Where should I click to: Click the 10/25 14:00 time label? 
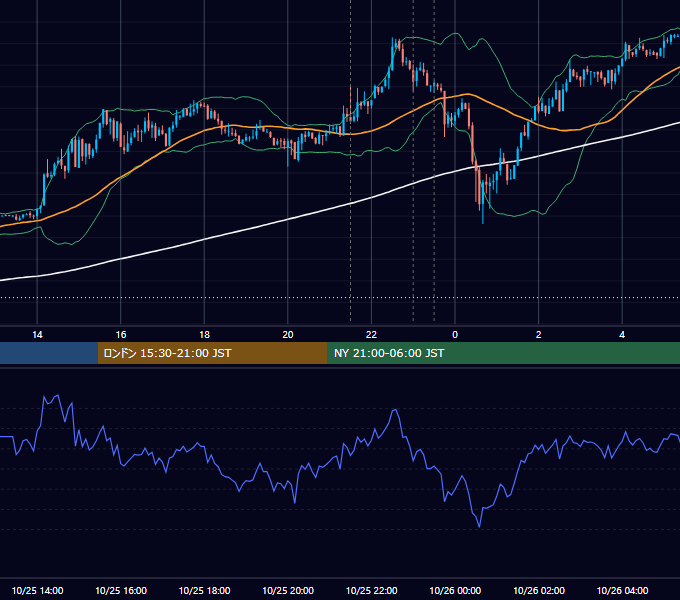point(37,590)
